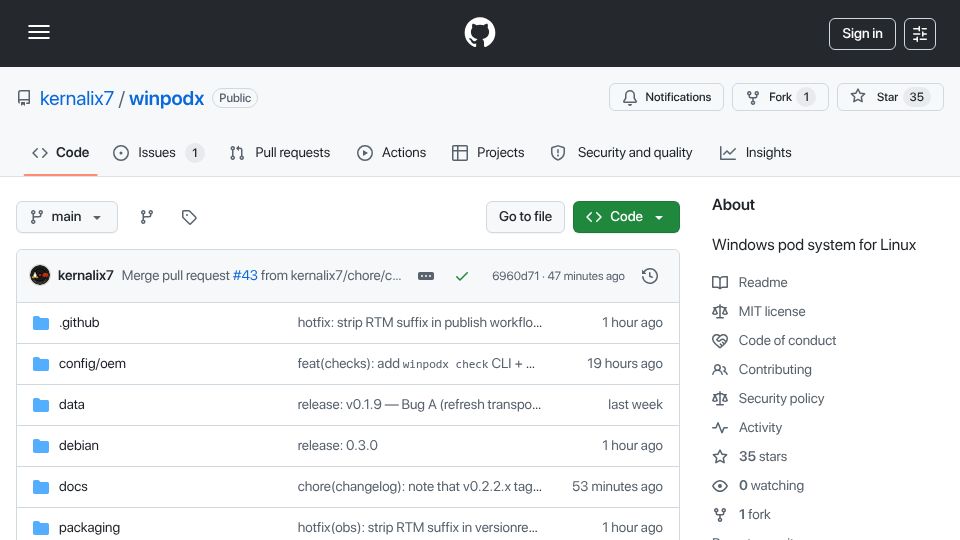Open appearance settings icon beside Sign in

pyautogui.click(x=920, y=34)
